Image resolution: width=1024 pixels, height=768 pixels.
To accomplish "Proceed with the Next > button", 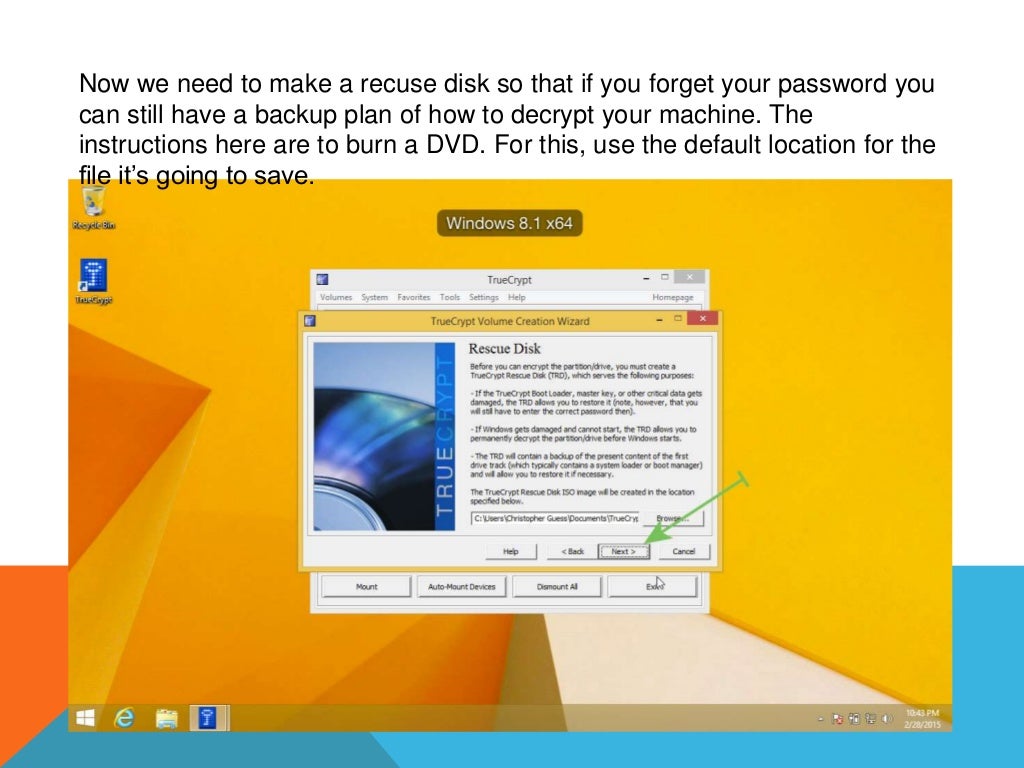I will tap(624, 551).
